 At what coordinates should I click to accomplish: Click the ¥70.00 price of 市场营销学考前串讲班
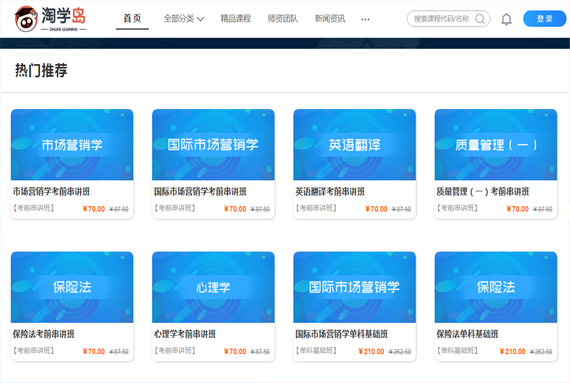[x=94, y=209]
